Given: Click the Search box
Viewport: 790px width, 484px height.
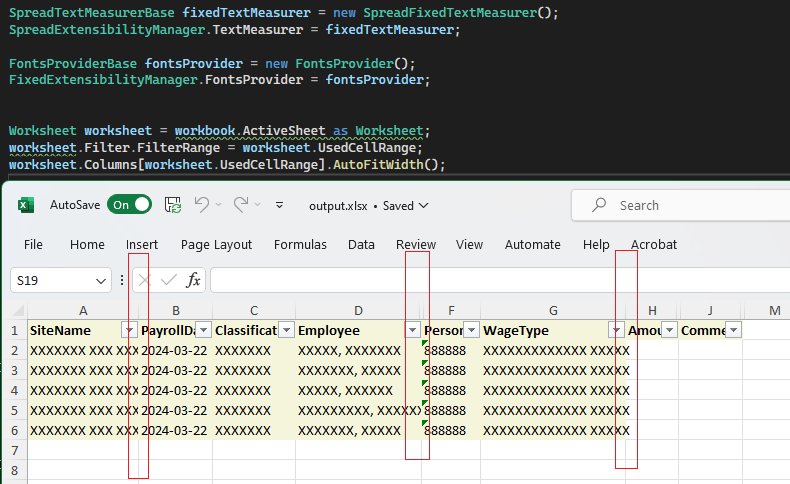Looking at the screenshot, I should (x=681, y=205).
